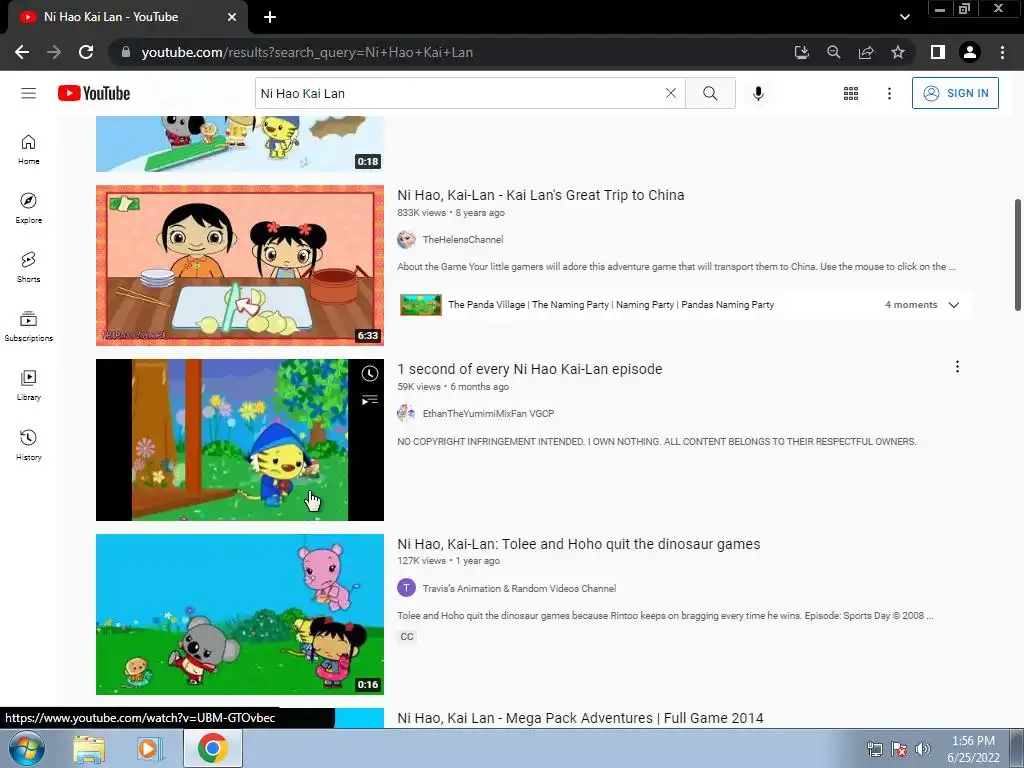The image size is (1024, 768).
Task: Clear the search box with the X
Action: [671, 93]
